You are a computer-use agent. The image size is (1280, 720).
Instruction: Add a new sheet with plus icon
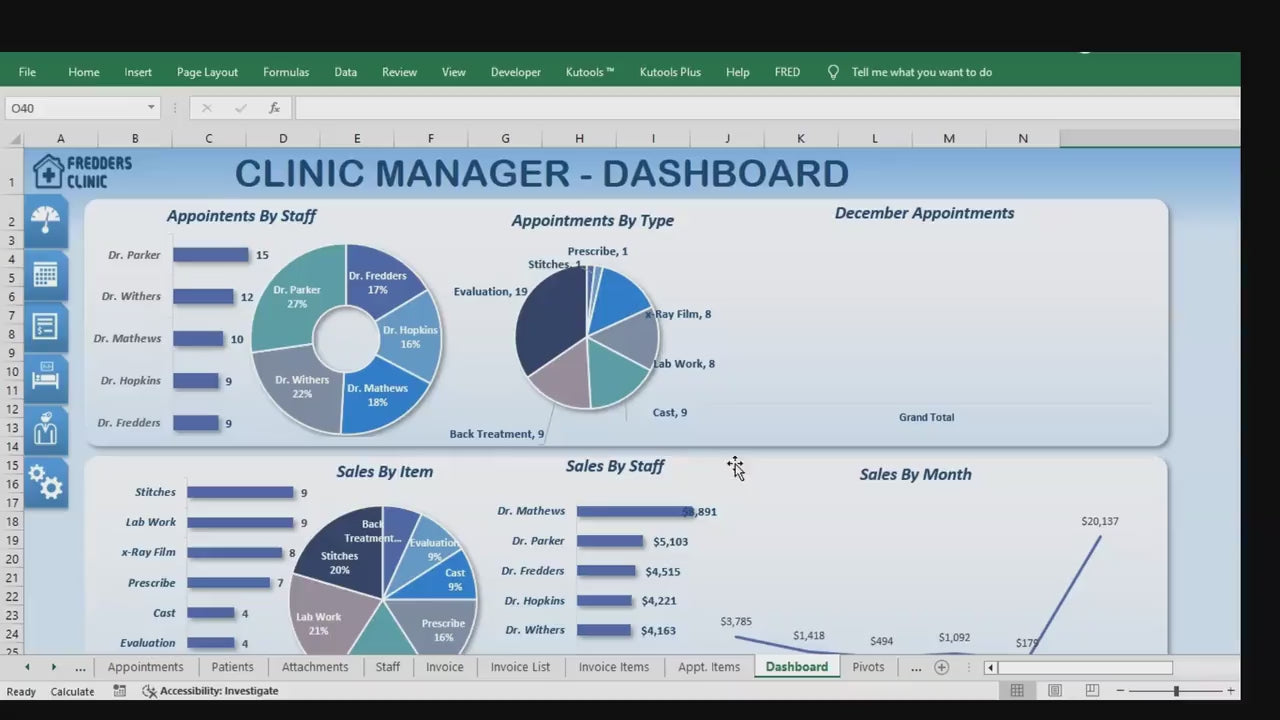pos(941,667)
